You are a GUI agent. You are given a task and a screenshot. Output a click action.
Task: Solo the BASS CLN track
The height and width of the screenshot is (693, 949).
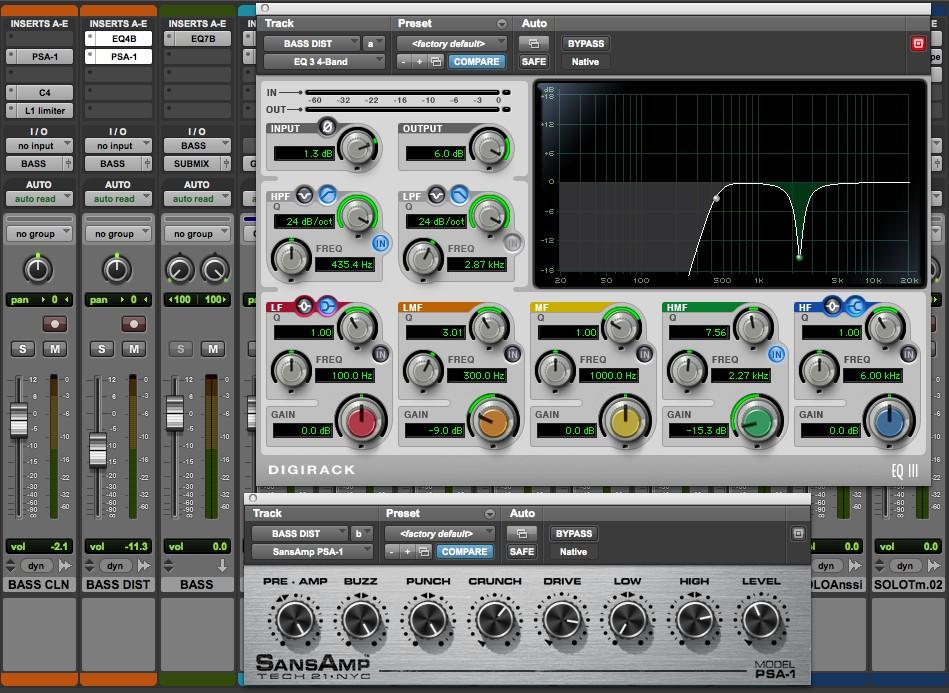[x=23, y=349]
